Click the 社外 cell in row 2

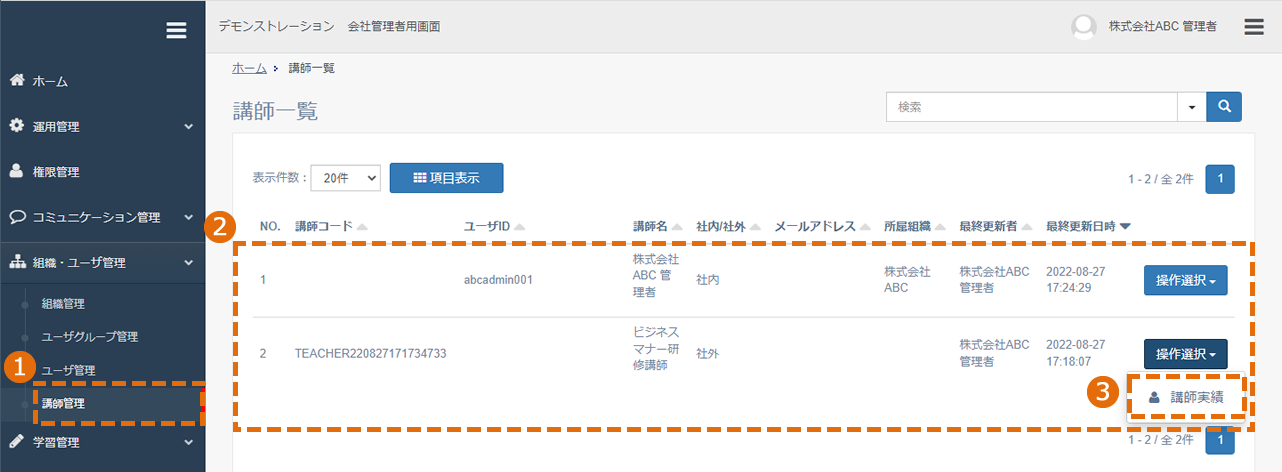[x=708, y=353]
